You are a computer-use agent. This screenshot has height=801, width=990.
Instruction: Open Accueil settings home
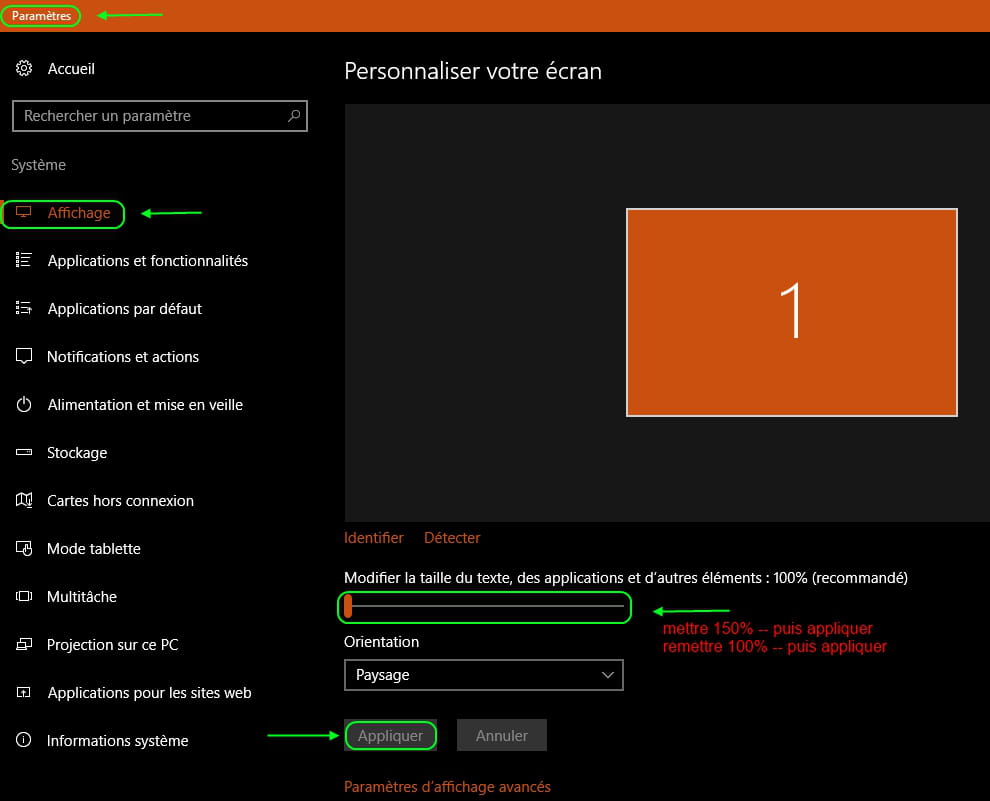click(x=71, y=68)
